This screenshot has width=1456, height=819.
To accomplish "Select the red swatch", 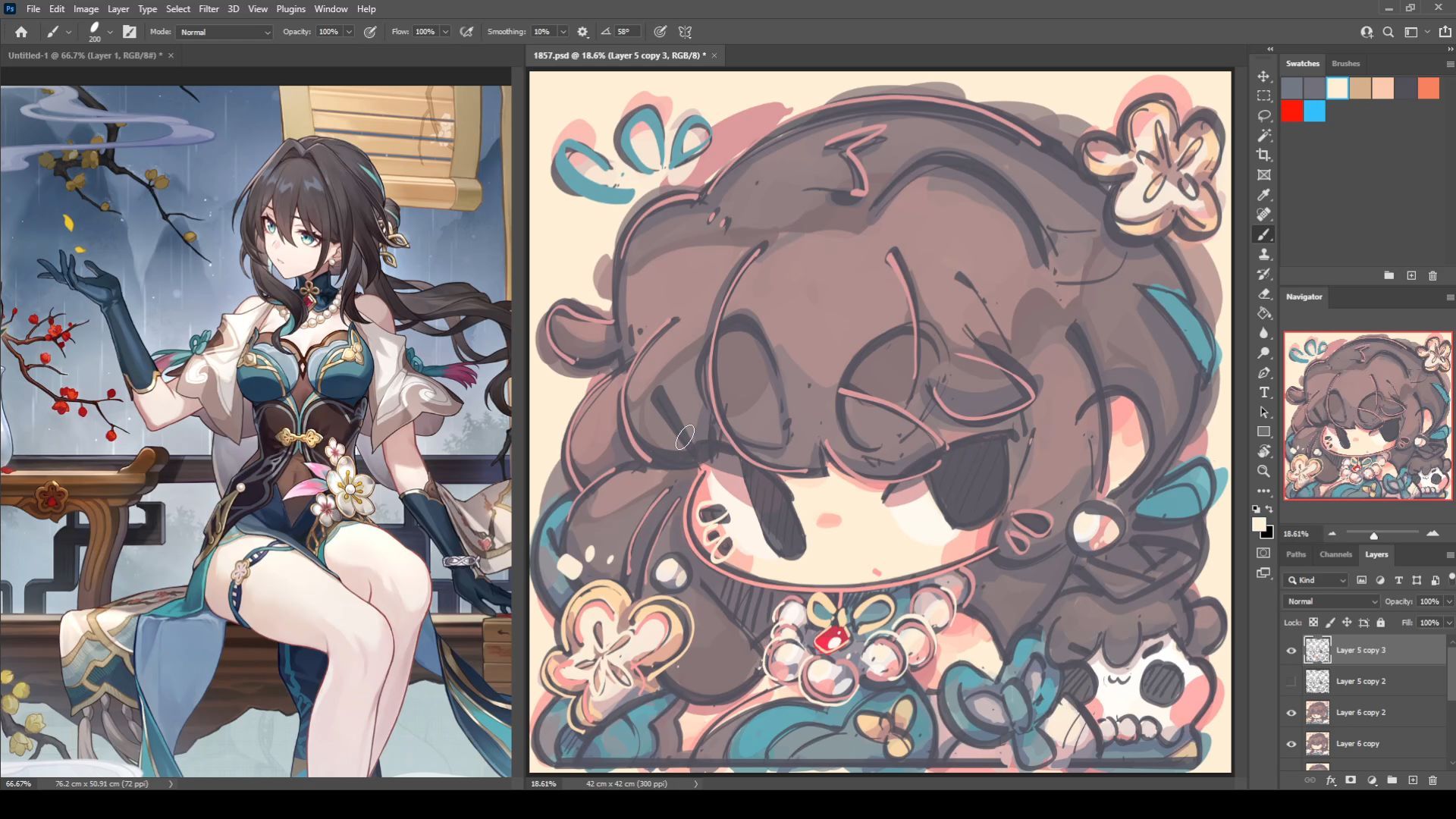I will click(1292, 111).
